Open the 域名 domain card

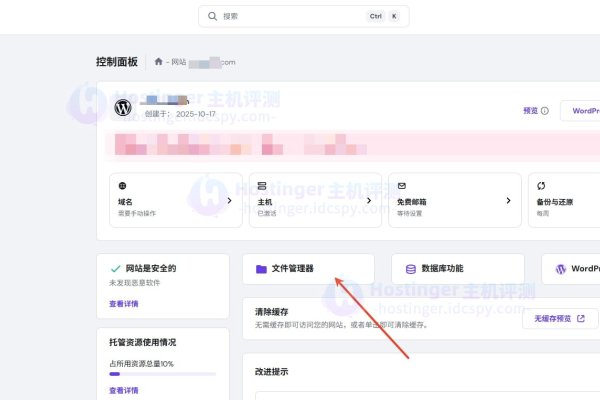(x=176, y=200)
